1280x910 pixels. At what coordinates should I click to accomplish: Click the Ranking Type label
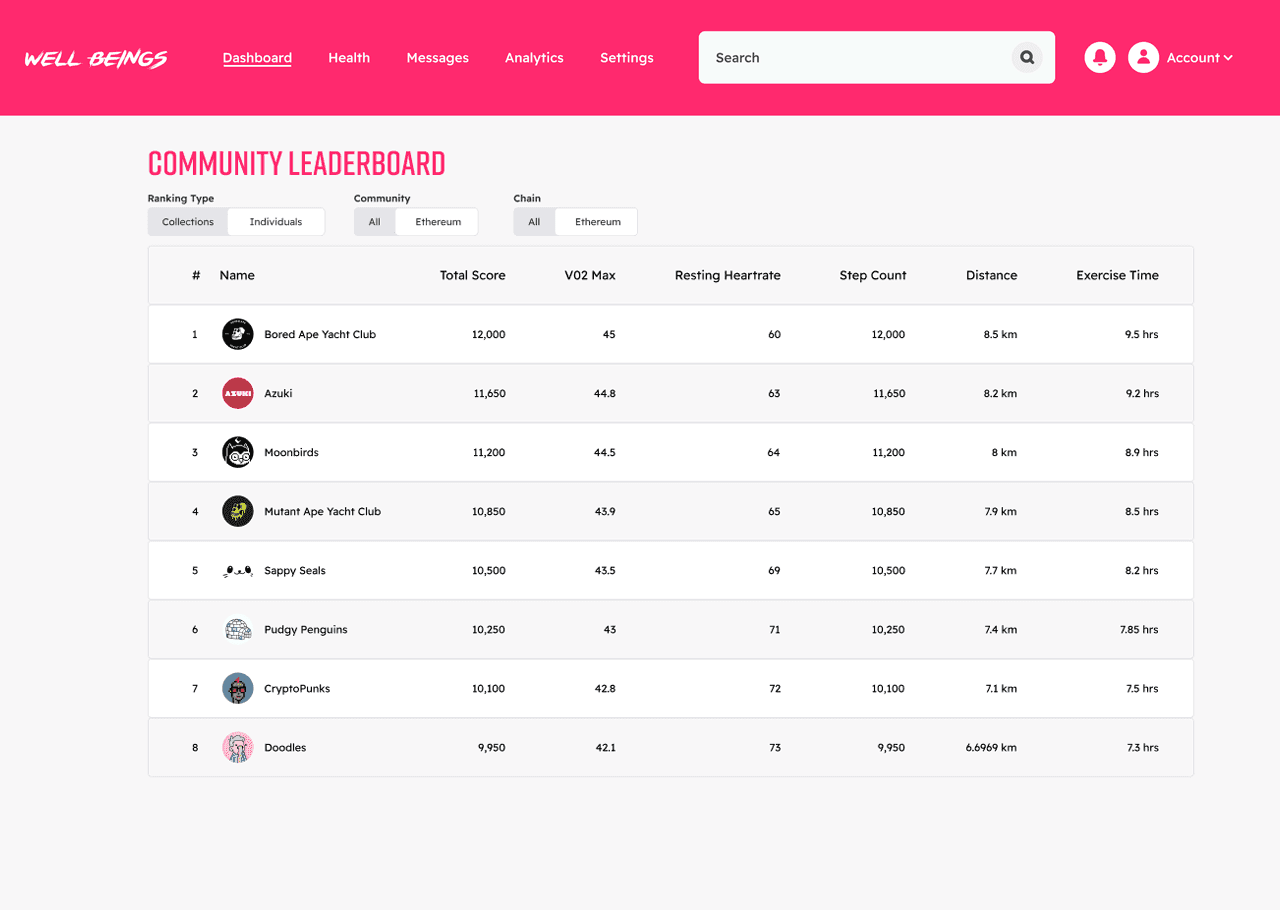point(181,198)
